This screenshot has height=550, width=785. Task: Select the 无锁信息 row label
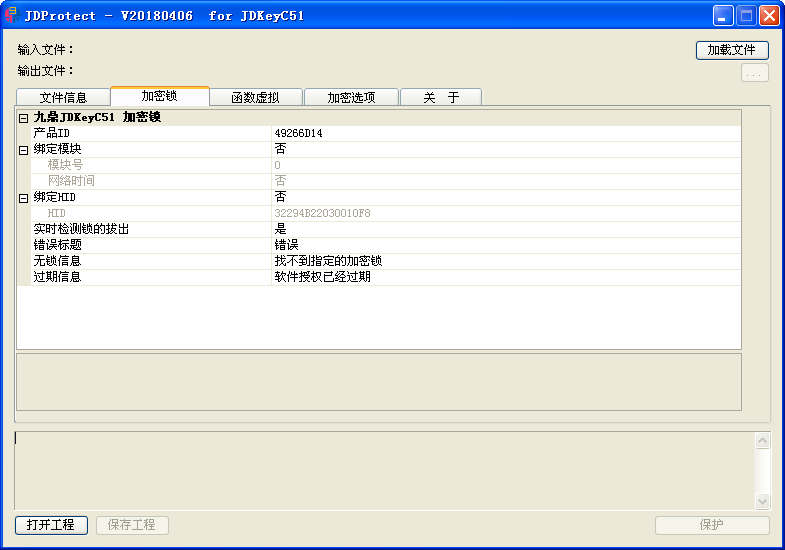(57, 261)
